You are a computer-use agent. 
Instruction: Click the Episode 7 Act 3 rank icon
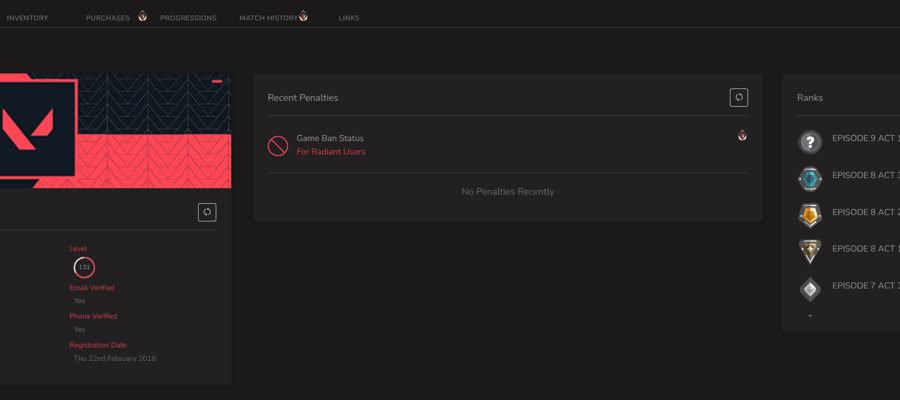coord(810,289)
